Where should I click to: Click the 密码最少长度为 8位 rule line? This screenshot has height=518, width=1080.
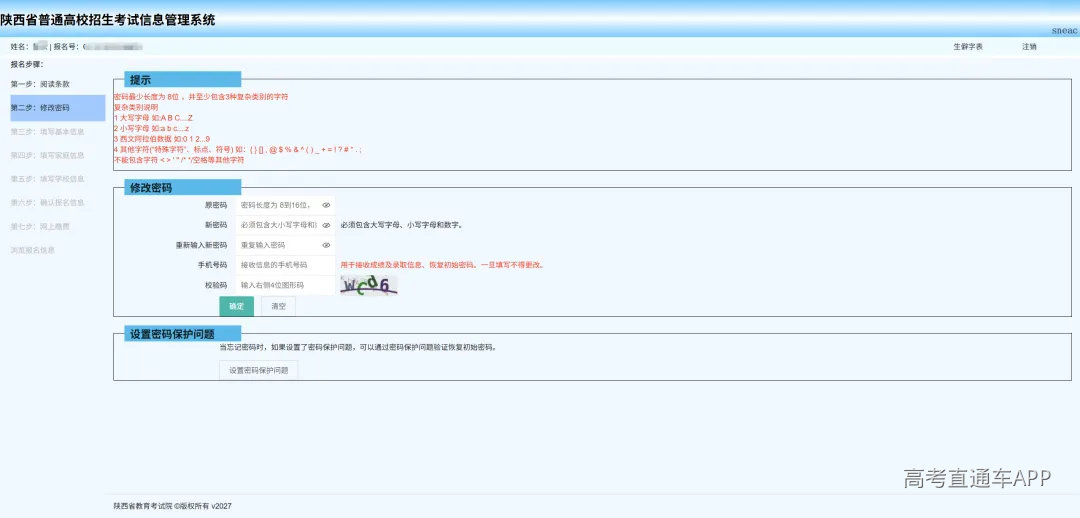tap(201, 97)
